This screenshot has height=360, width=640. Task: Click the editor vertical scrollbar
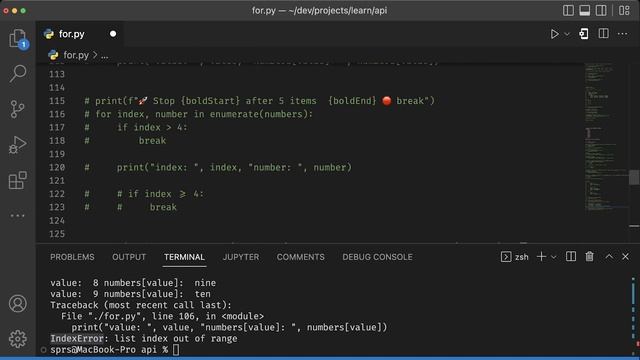coord(634,177)
